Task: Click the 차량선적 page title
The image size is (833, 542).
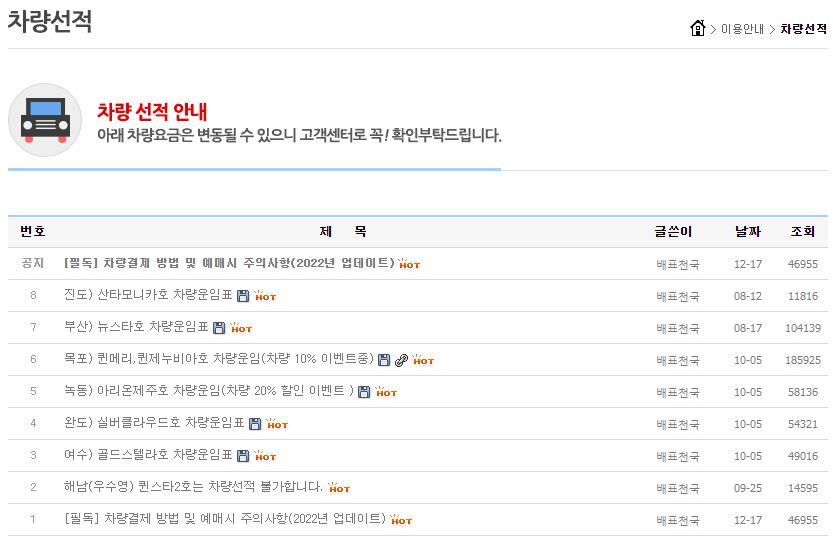Action: click(x=50, y=21)
